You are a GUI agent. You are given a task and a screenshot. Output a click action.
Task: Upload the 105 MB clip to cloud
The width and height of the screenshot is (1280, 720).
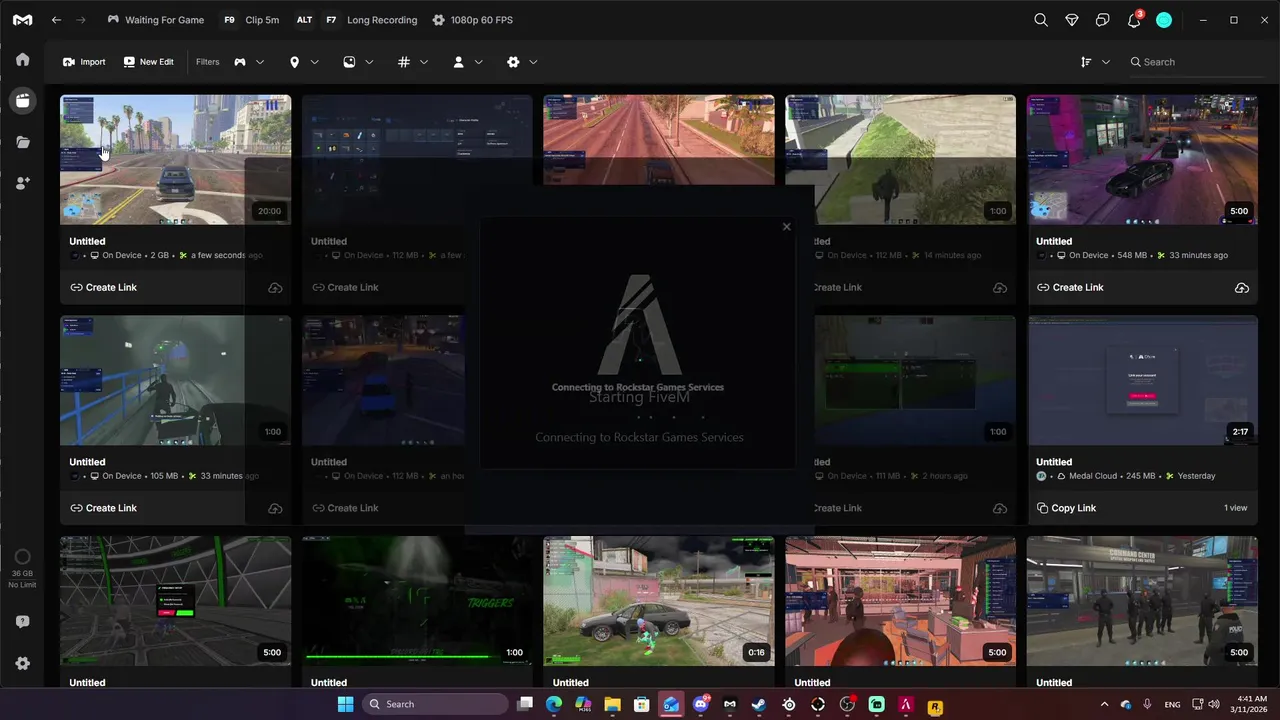275,509
